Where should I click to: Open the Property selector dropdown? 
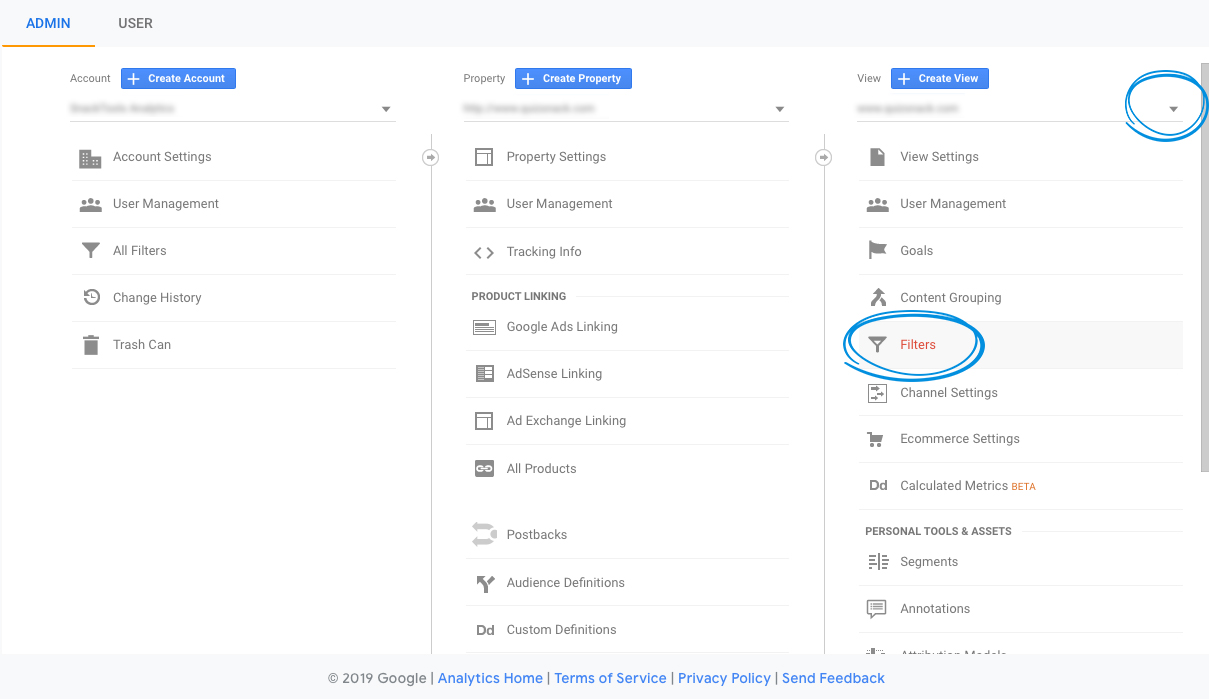(x=626, y=108)
